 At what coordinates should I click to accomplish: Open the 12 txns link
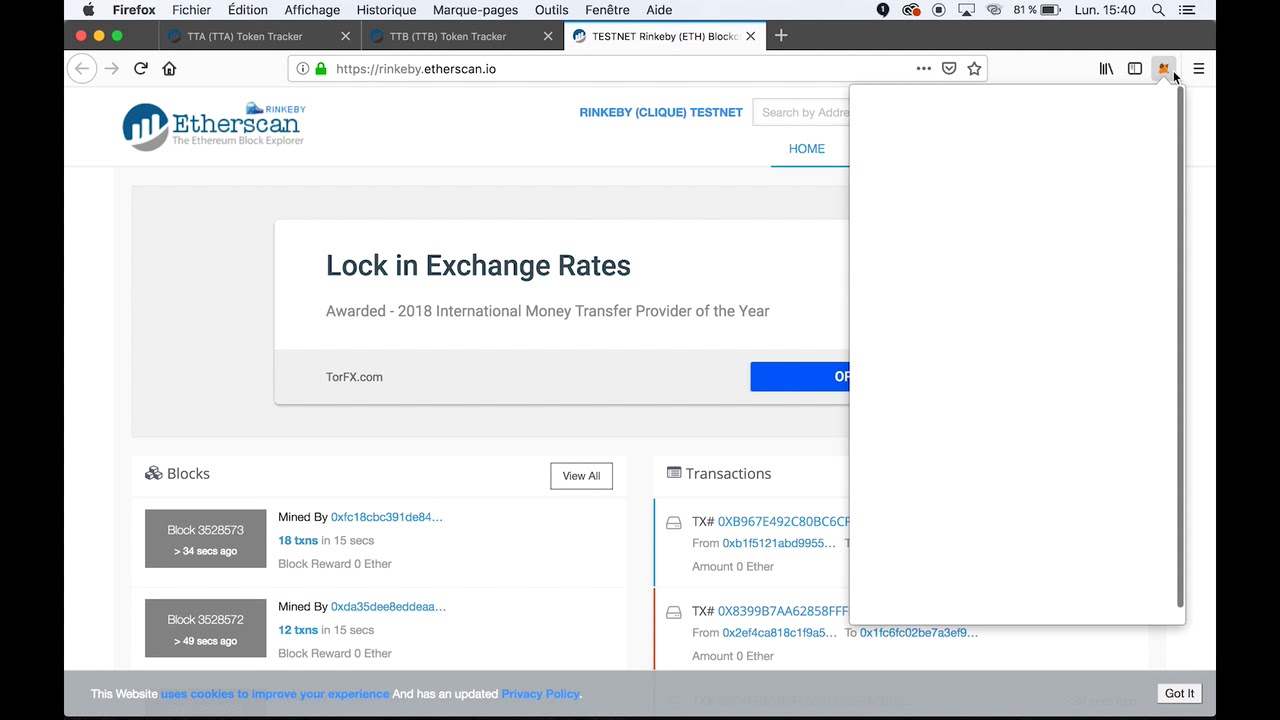[x=298, y=631]
